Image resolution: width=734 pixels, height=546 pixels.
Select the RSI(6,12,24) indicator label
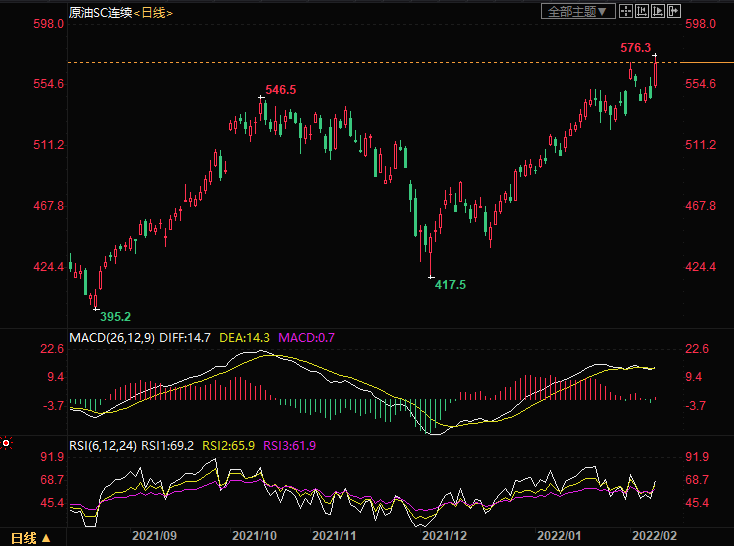pos(103,446)
